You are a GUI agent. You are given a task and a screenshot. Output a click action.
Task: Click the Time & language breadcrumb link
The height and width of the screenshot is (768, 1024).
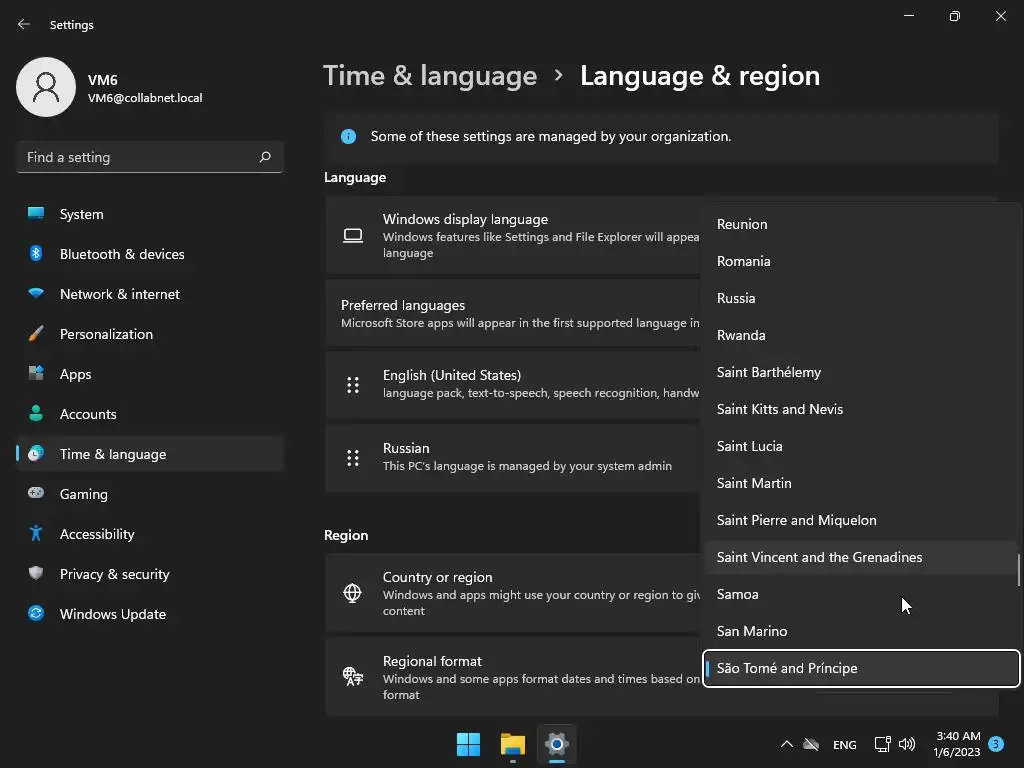tap(430, 76)
